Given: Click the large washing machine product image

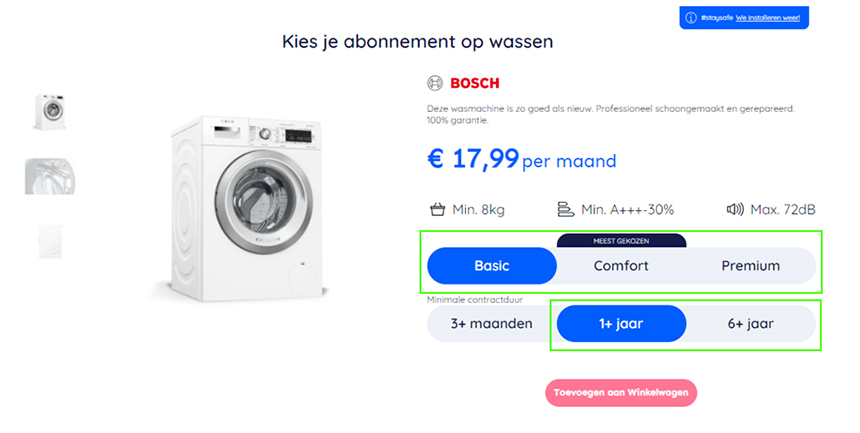Looking at the screenshot, I should 247,206.
